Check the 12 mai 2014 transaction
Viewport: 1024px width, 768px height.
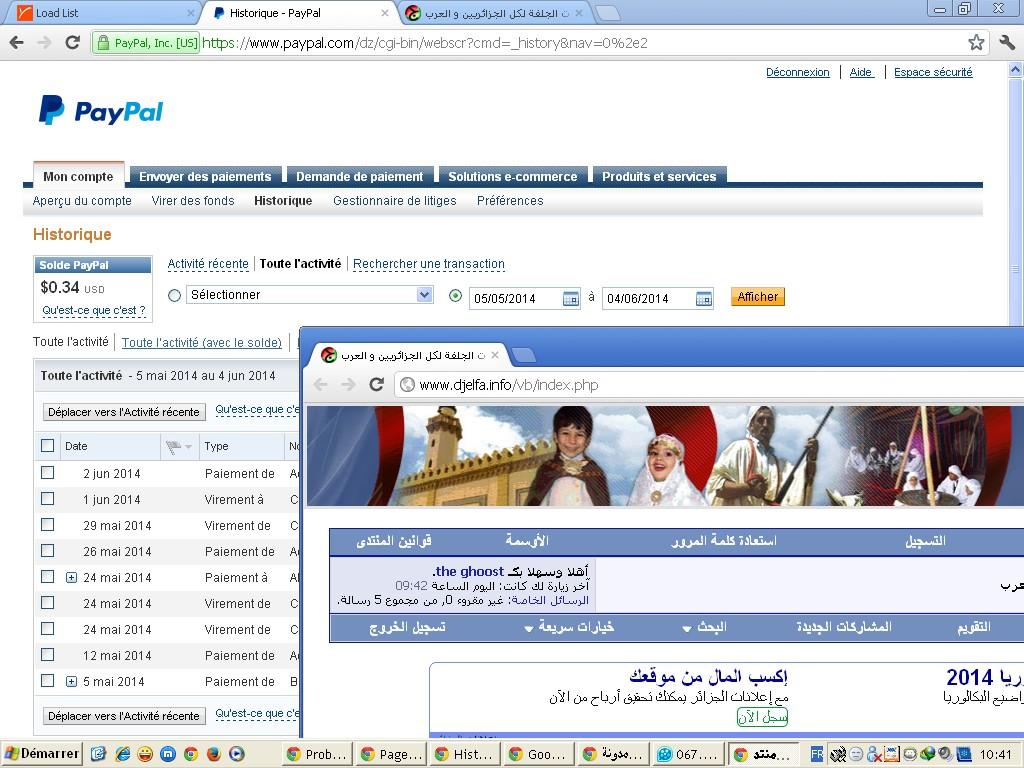(x=48, y=655)
